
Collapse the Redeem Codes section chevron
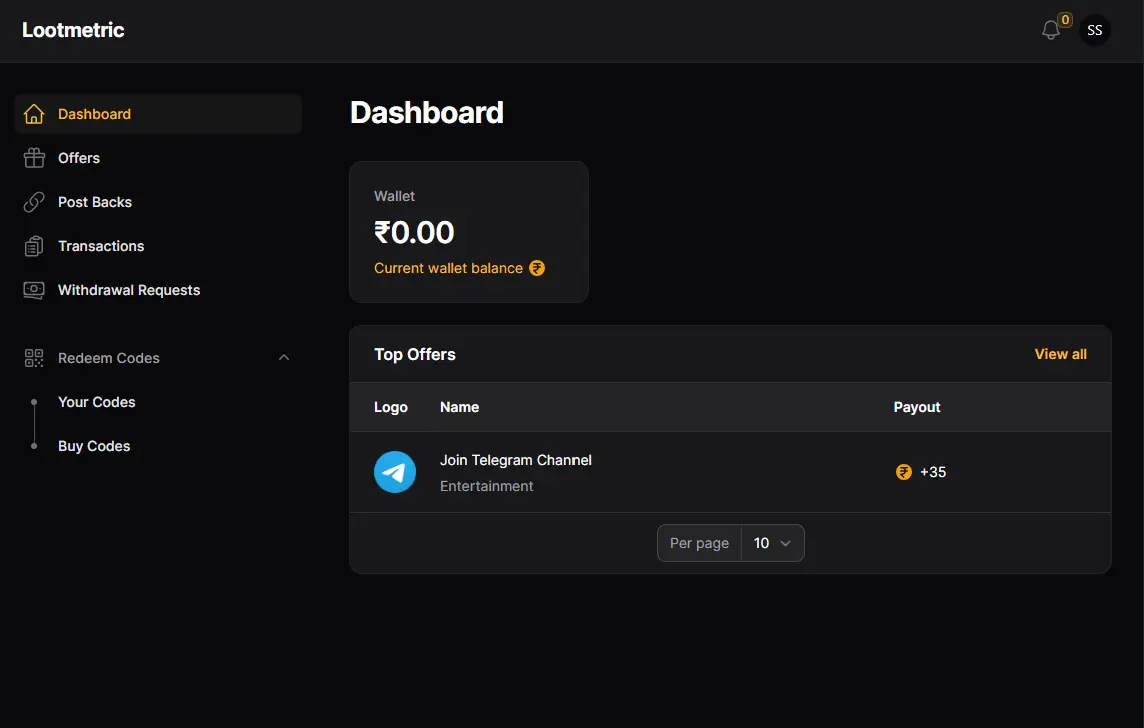click(284, 357)
